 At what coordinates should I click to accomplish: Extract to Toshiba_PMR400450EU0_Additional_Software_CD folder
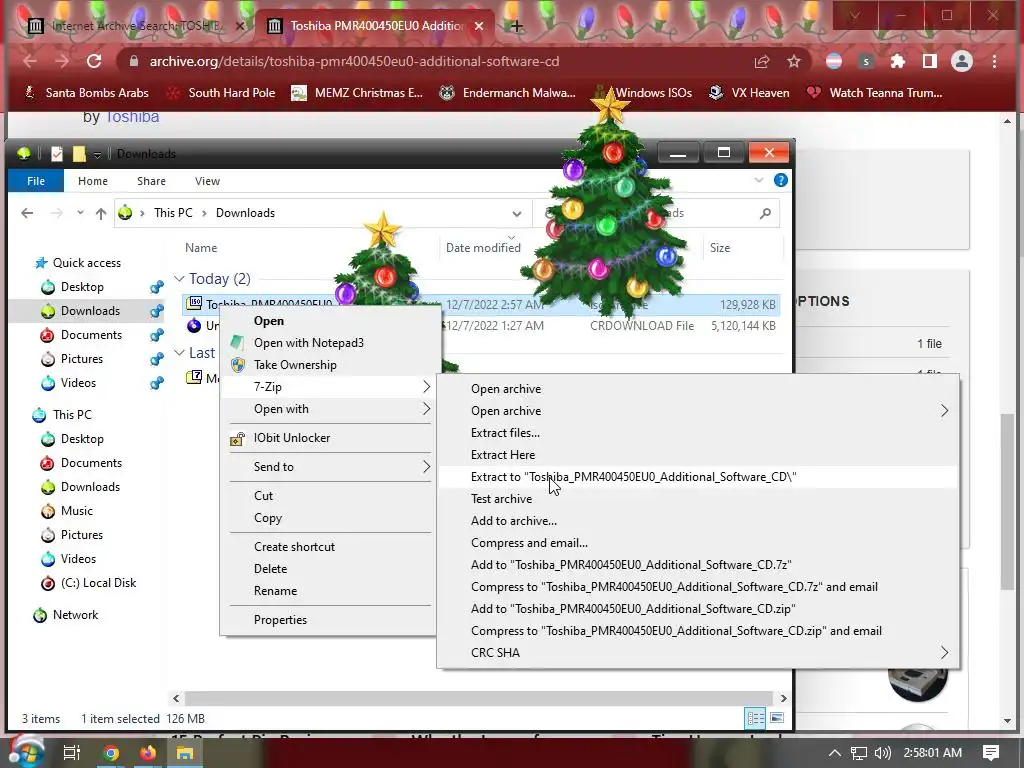[697, 477]
